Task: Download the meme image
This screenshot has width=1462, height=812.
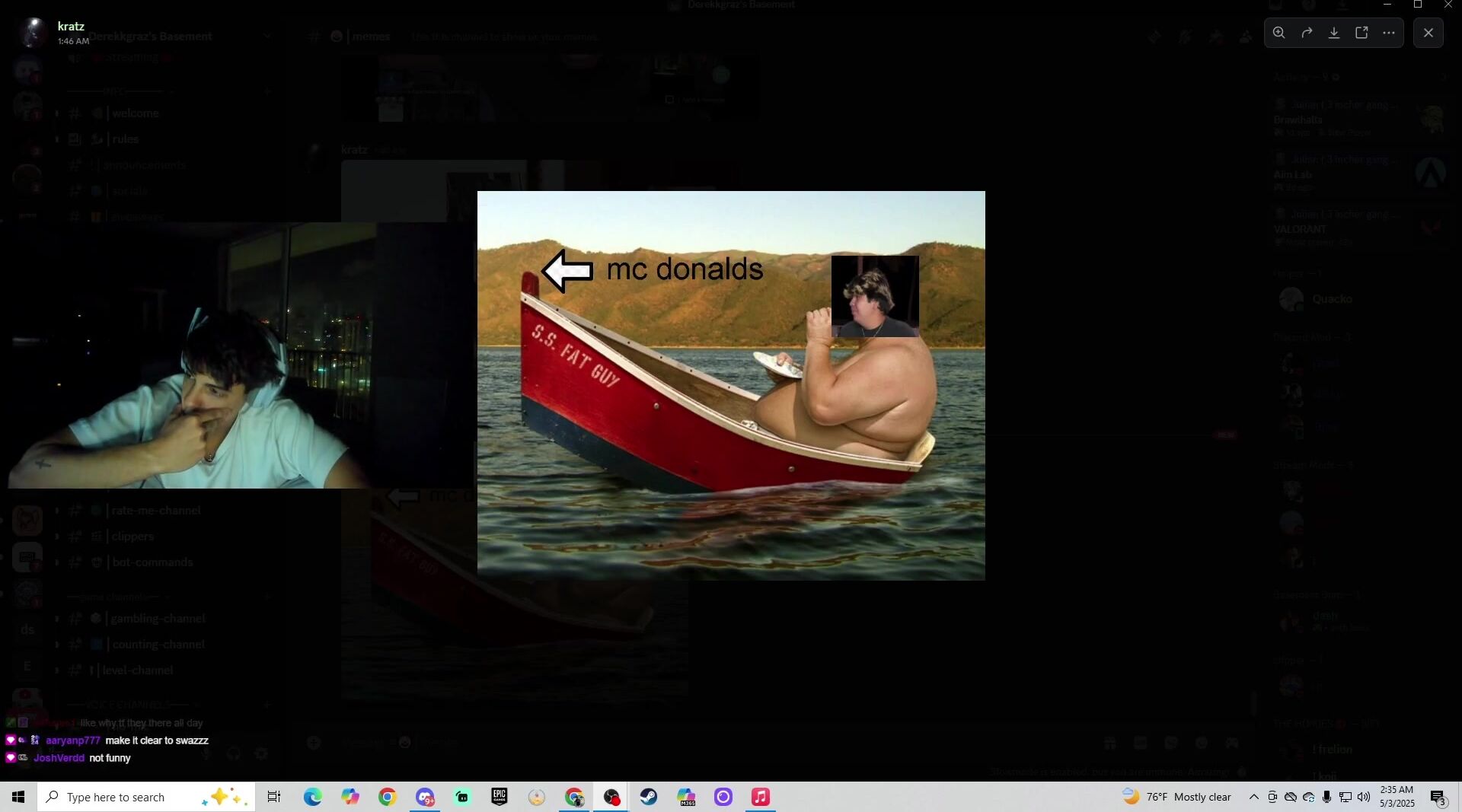Action: click(x=1334, y=33)
